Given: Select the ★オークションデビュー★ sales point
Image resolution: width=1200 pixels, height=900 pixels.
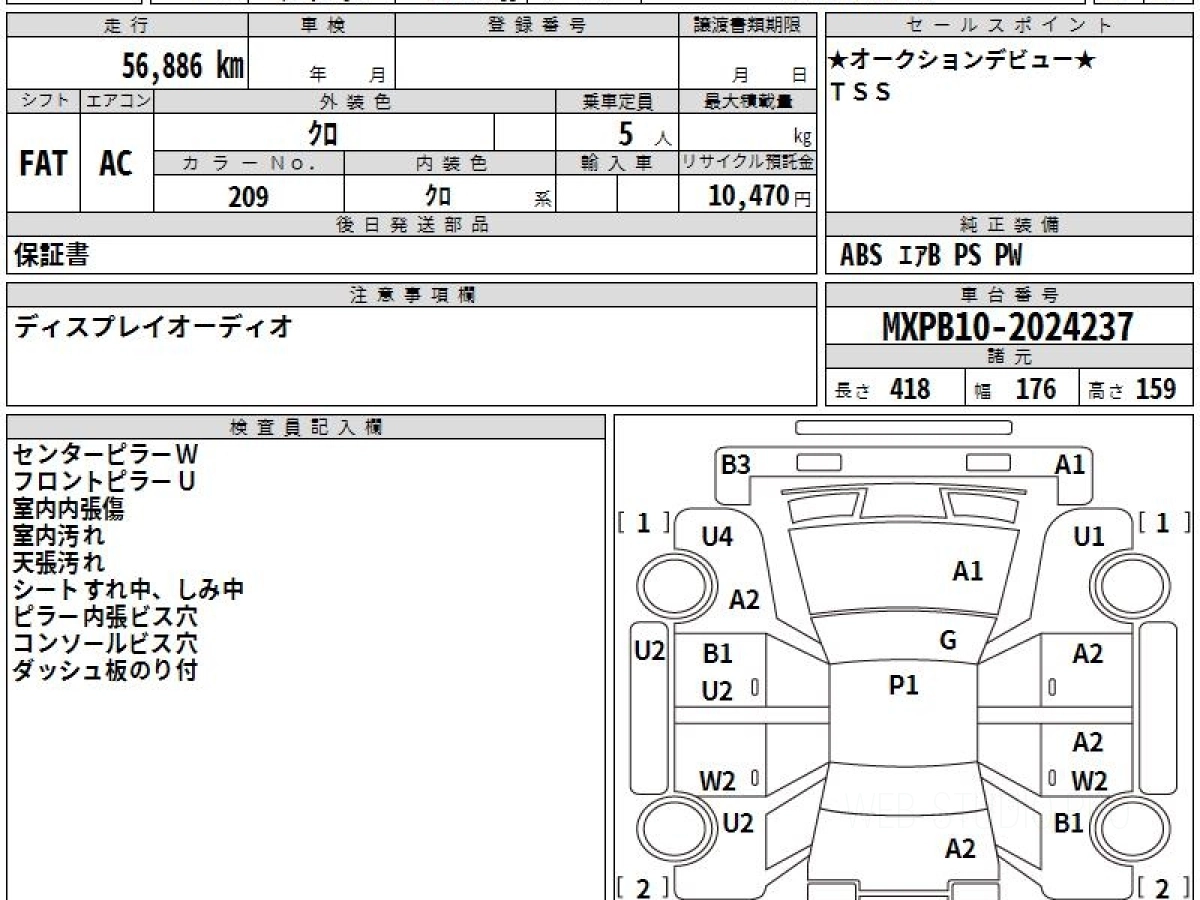Looking at the screenshot, I should (963, 61).
